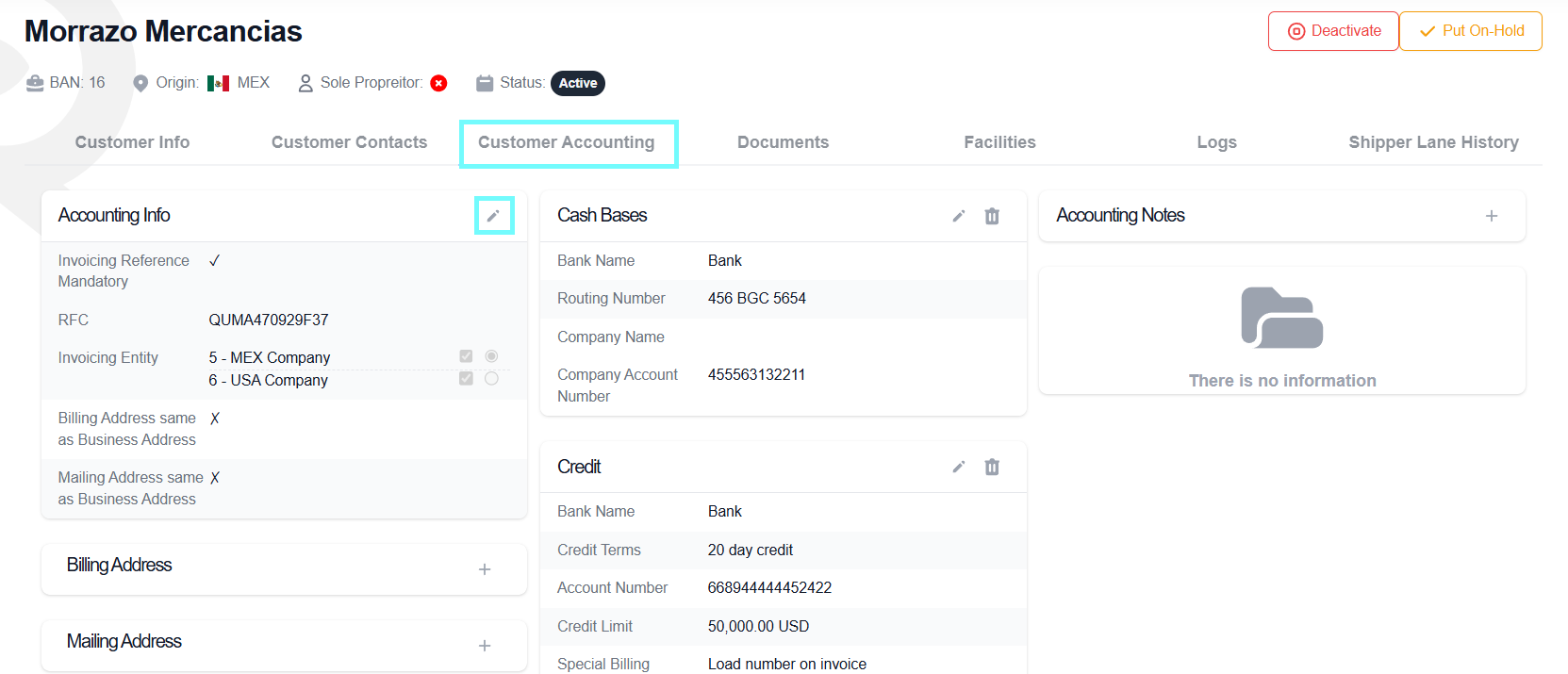Edit the Cash Bases card
The height and width of the screenshot is (674, 1568).
click(x=959, y=216)
